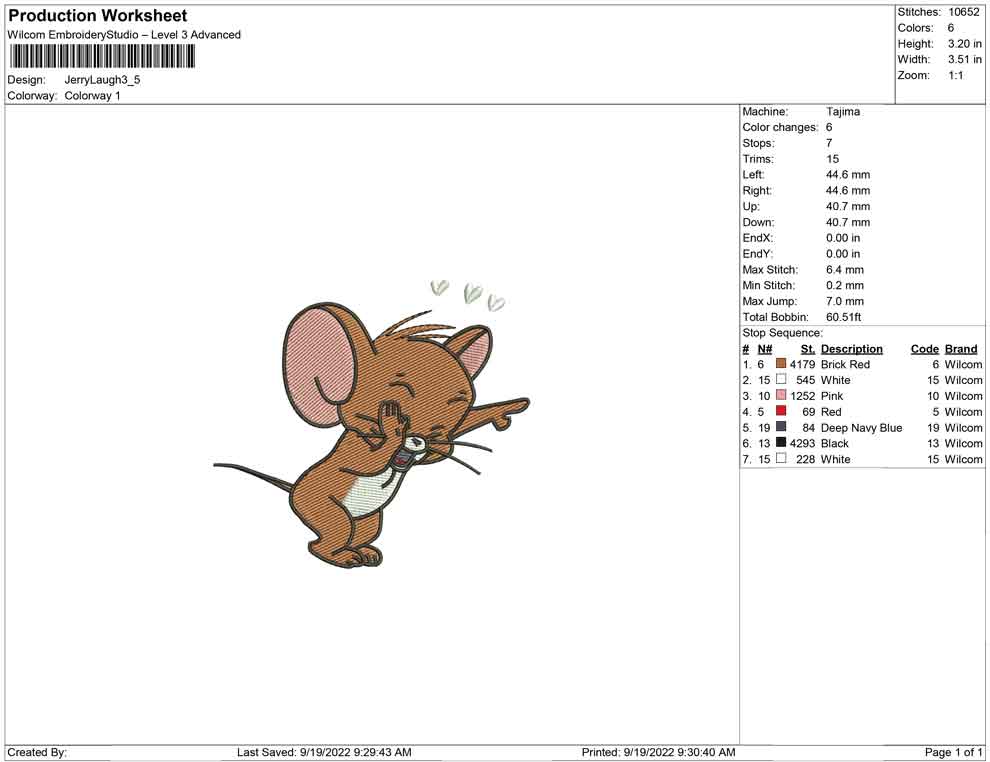Click the 'Red' description in stop 4
Image resolution: width=990 pixels, height=762 pixels.
(x=831, y=412)
